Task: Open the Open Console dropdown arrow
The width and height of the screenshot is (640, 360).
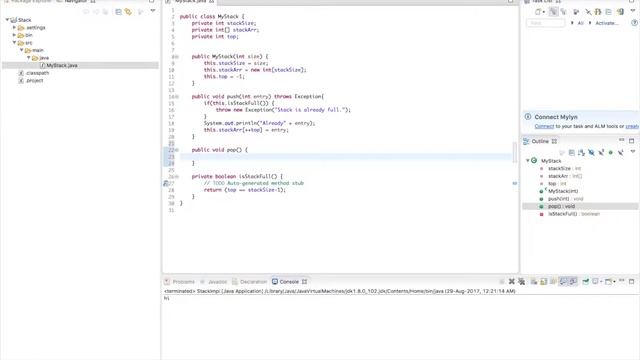Action: (x=614, y=282)
